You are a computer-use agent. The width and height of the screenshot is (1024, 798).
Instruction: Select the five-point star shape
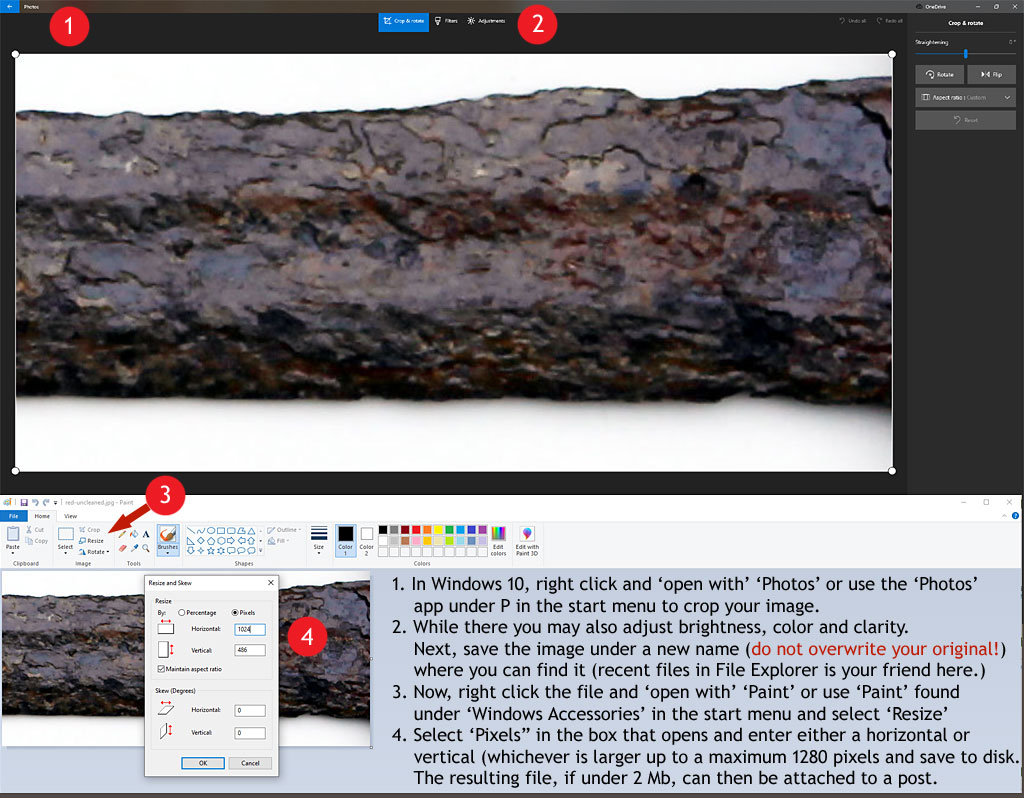(211, 551)
